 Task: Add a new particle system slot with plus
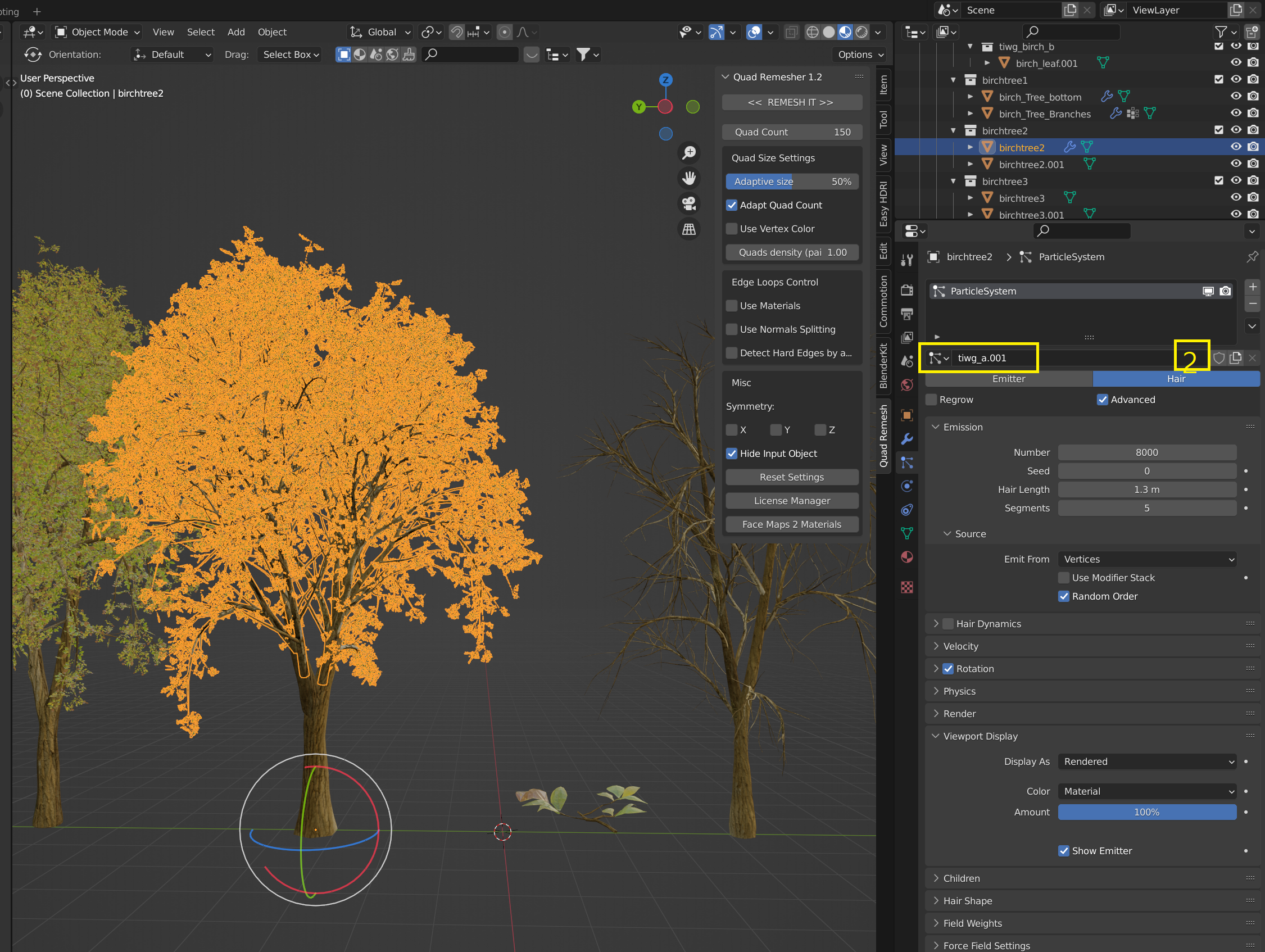pyautogui.click(x=1253, y=287)
